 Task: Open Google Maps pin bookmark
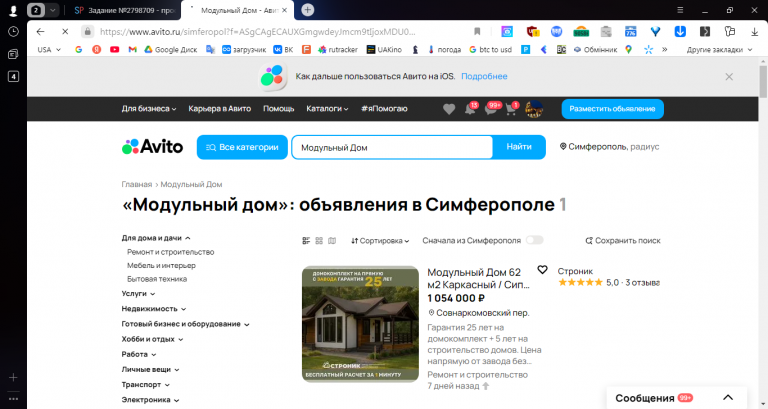click(628, 49)
